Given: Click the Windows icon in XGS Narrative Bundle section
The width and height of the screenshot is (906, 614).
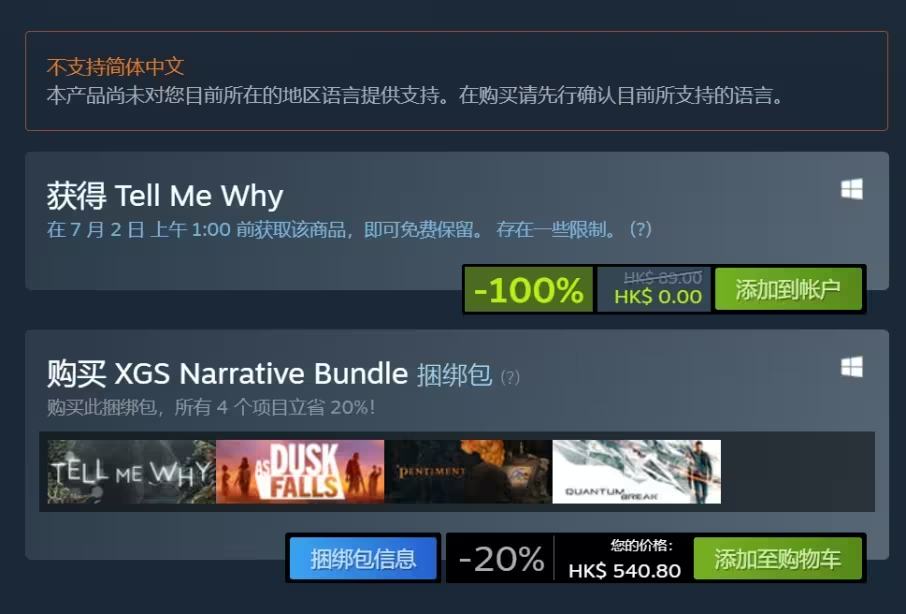Looking at the screenshot, I should 852,367.
